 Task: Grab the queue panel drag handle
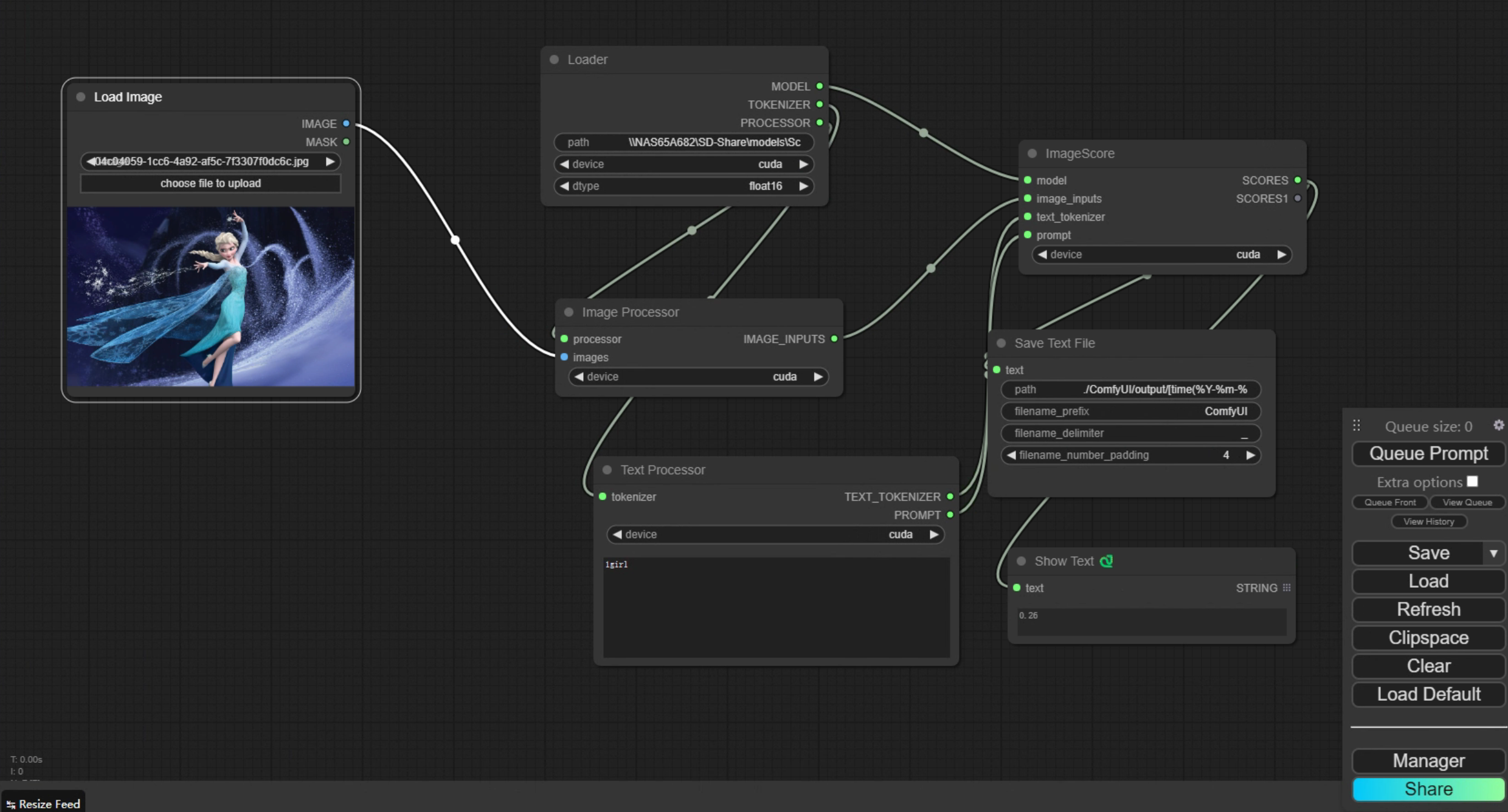click(x=1357, y=425)
